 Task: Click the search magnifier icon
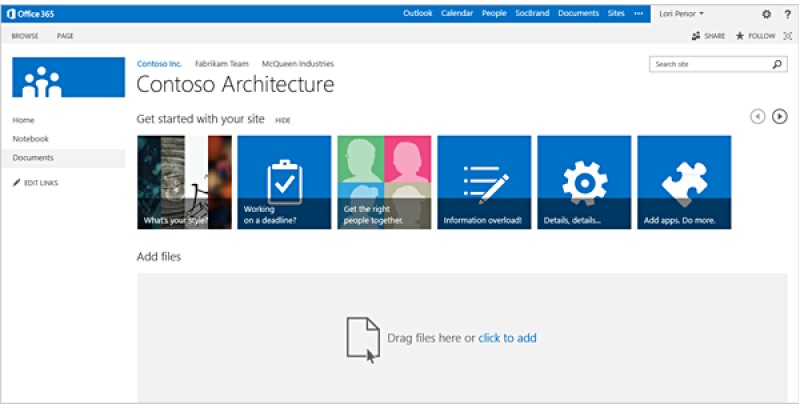[777, 64]
